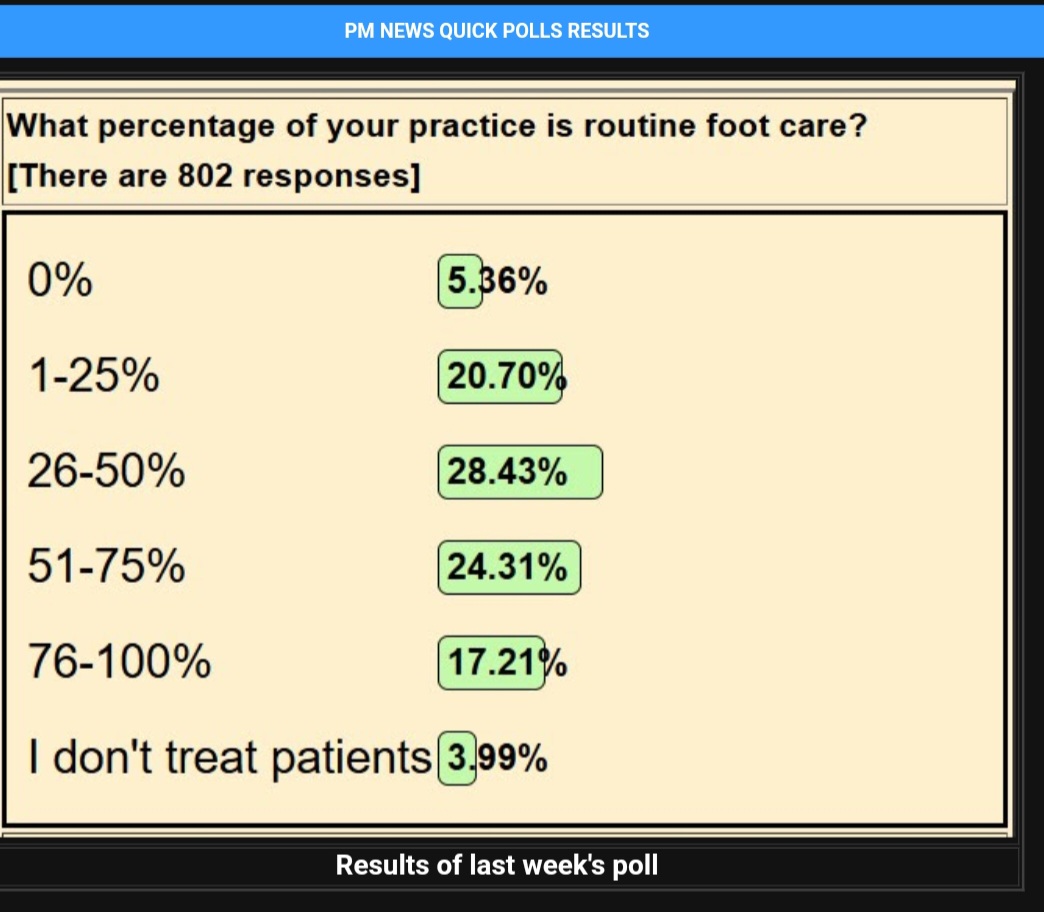Select the 'I don't treat patients' label

(229, 758)
